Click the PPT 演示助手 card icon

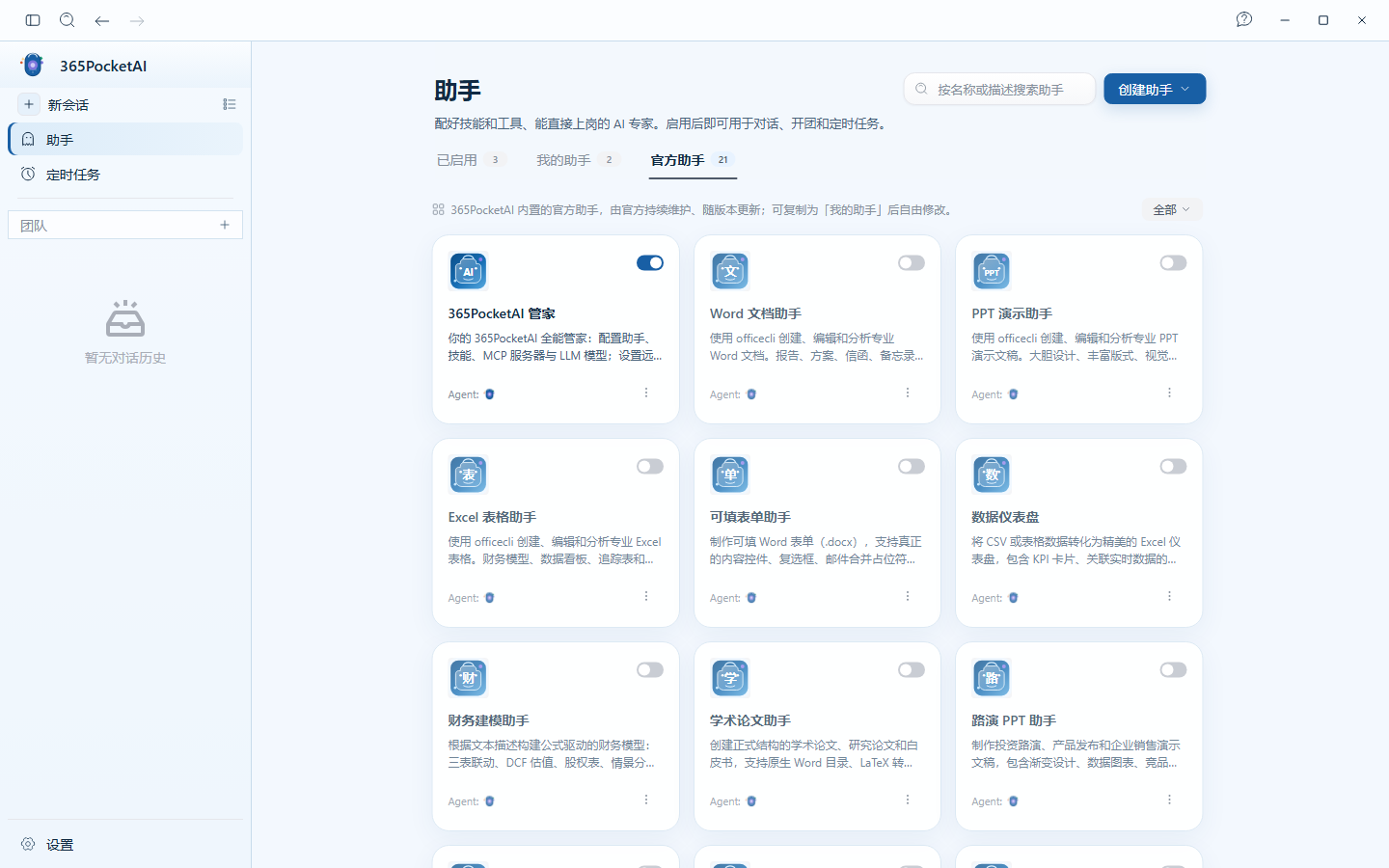992,271
